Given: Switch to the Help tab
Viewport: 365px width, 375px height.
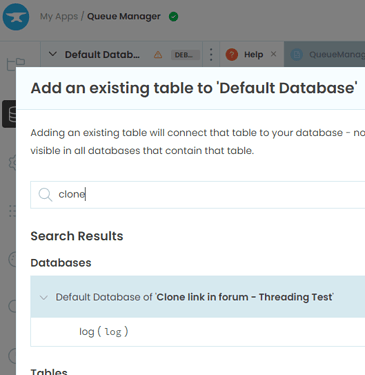Looking at the screenshot, I should (x=253, y=54).
